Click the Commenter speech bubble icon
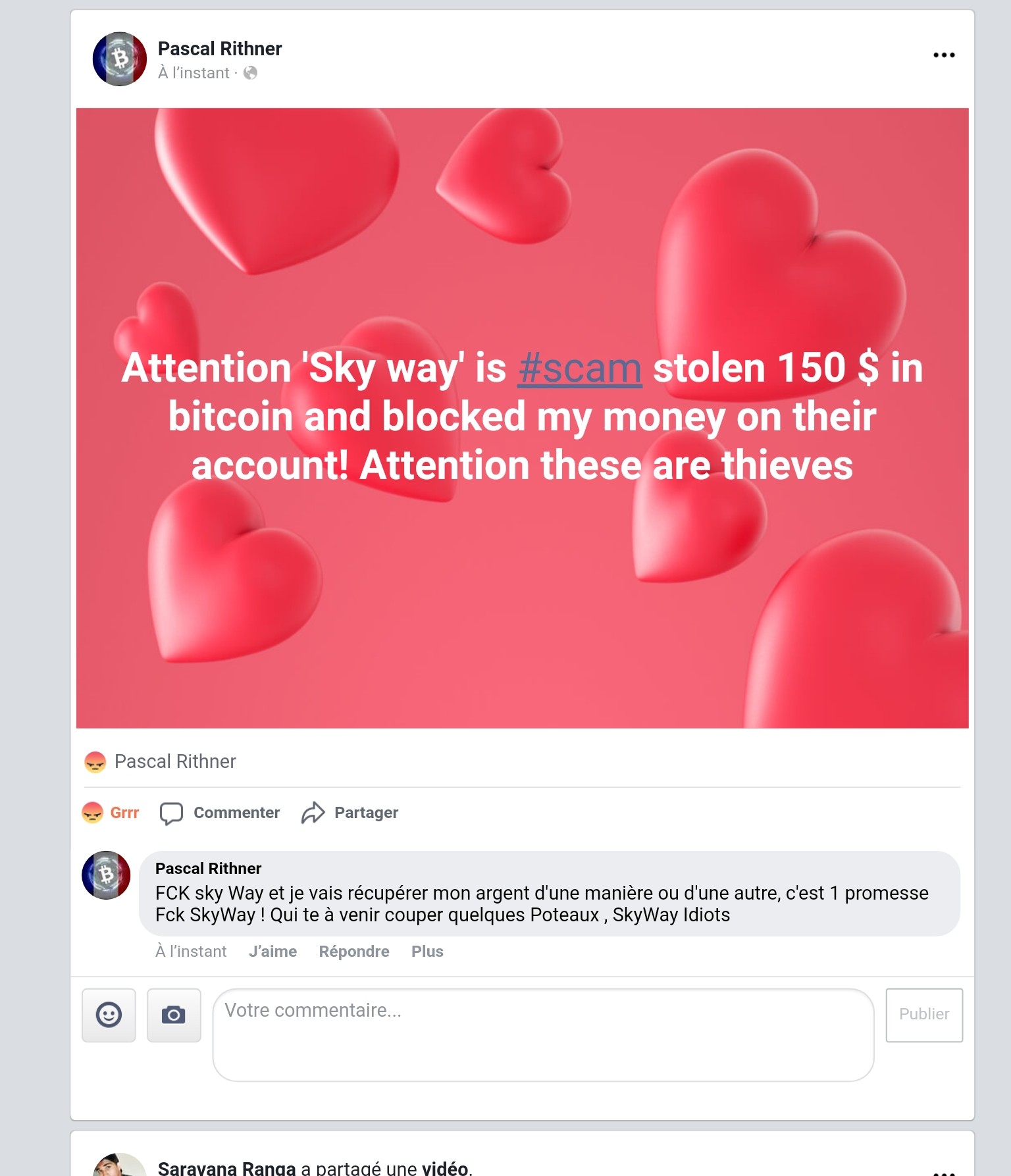The image size is (1011, 1176). pos(171,813)
